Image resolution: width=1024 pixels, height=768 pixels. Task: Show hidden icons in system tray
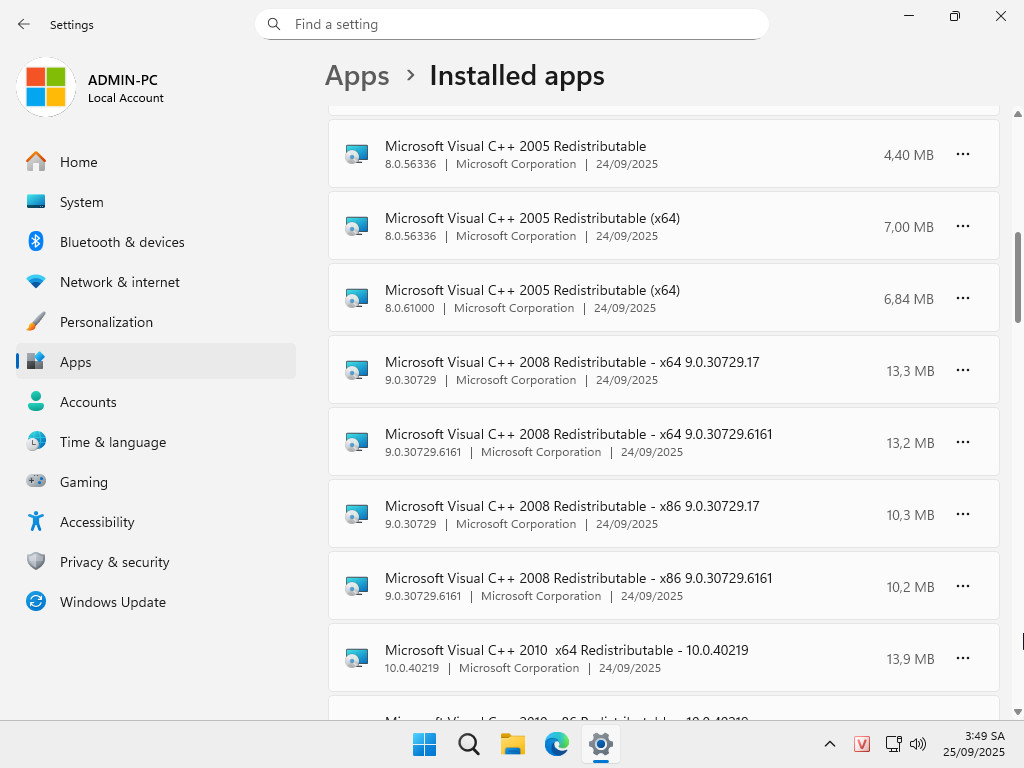(x=829, y=744)
